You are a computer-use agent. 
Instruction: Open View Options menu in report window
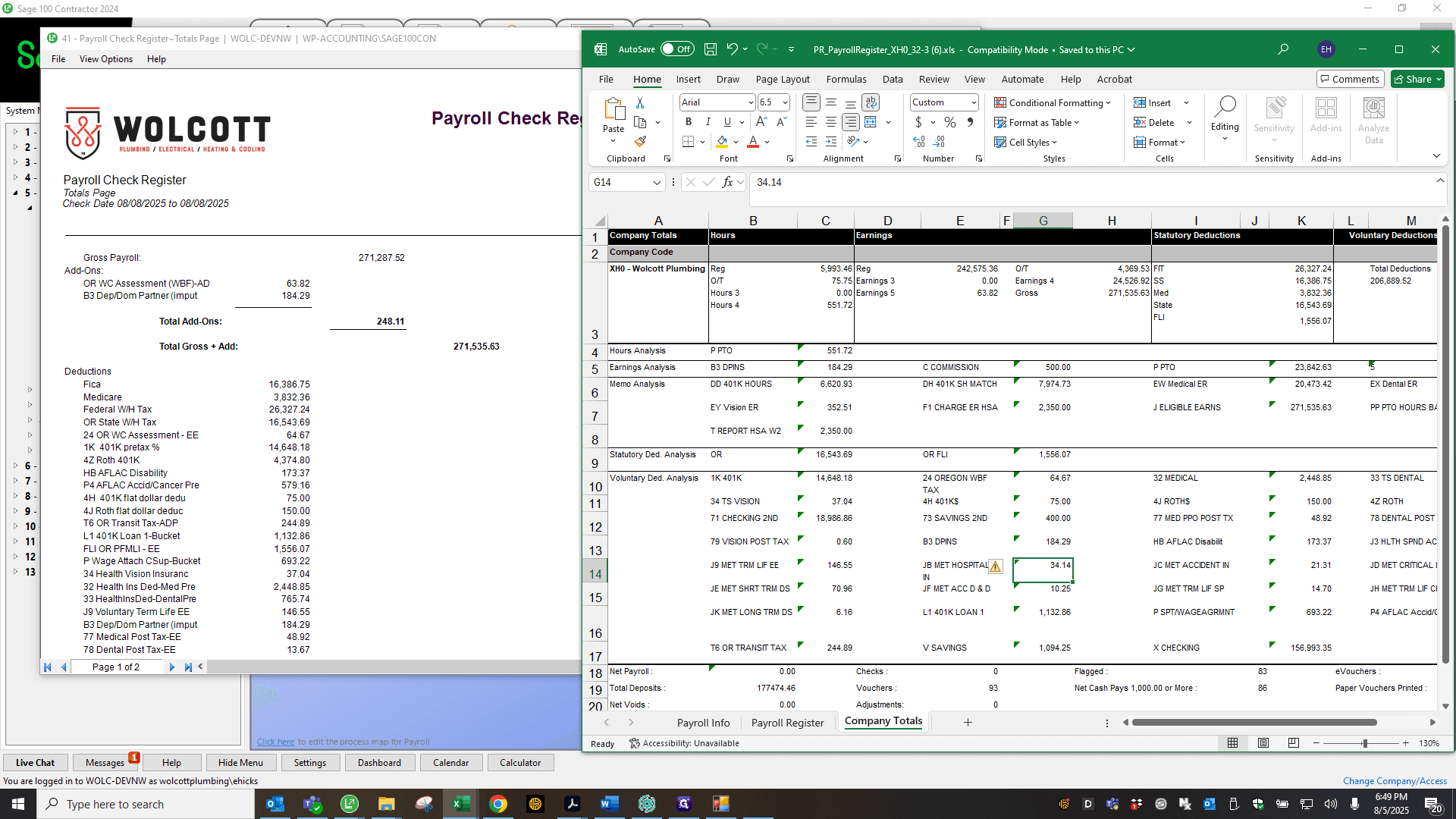tap(106, 59)
